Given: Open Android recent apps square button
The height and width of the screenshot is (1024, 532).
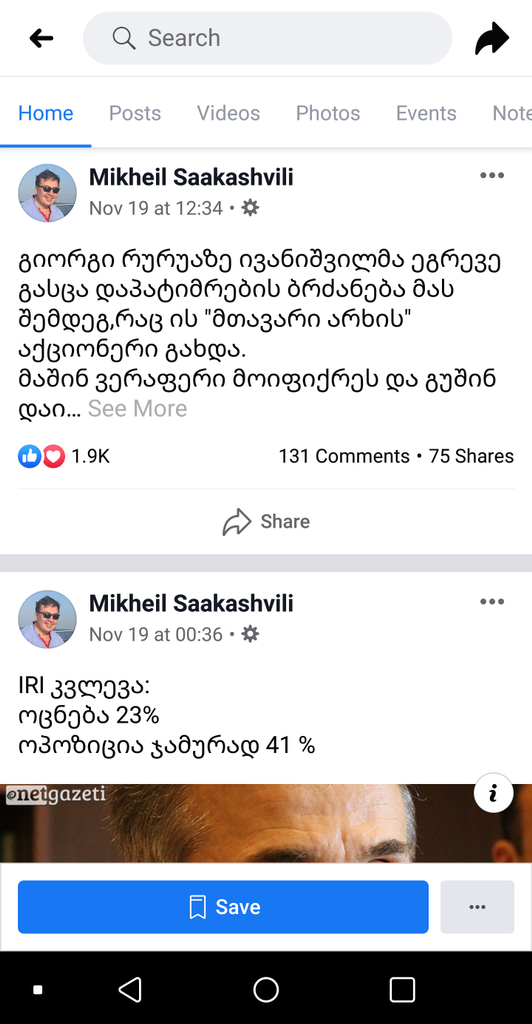Looking at the screenshot, I should 402,989.
